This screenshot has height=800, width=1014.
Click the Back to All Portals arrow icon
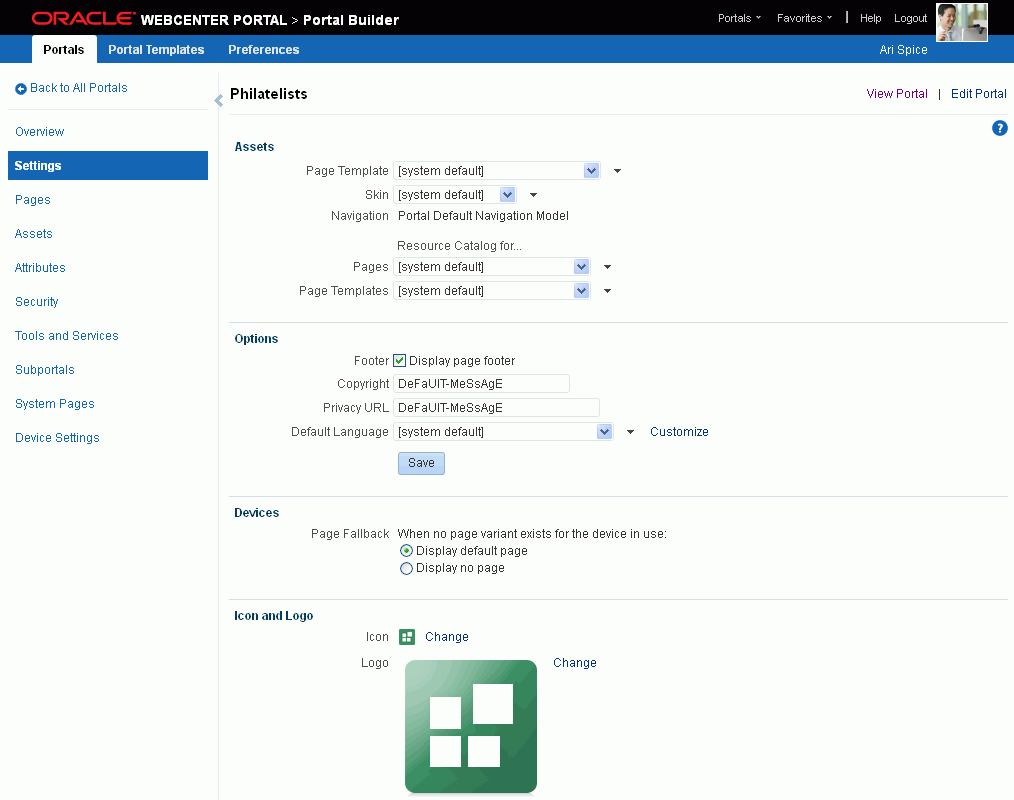click(21, 89)
